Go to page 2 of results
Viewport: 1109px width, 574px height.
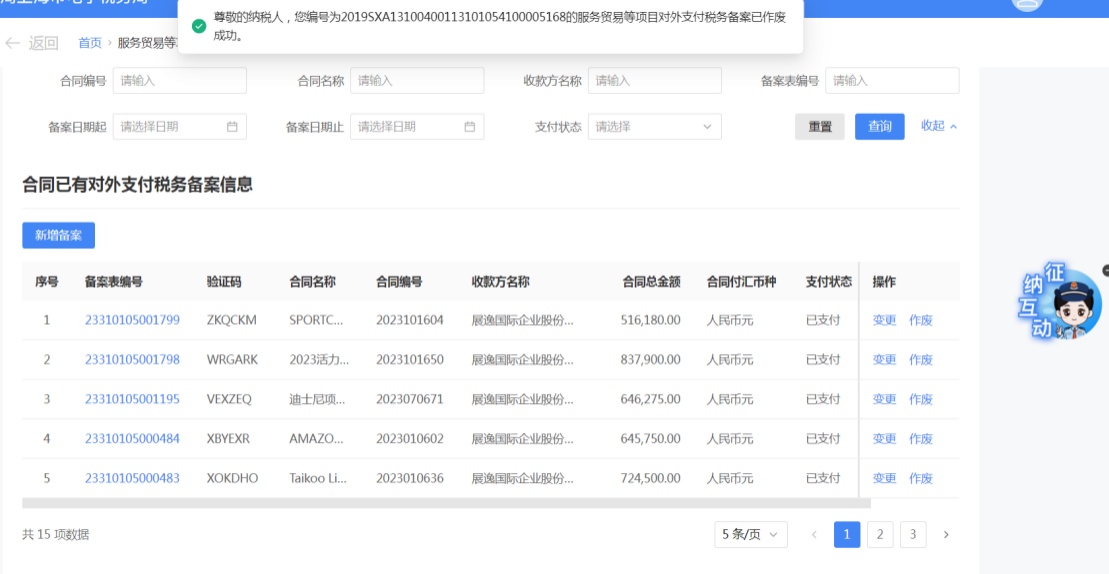[x=880, y=535]
